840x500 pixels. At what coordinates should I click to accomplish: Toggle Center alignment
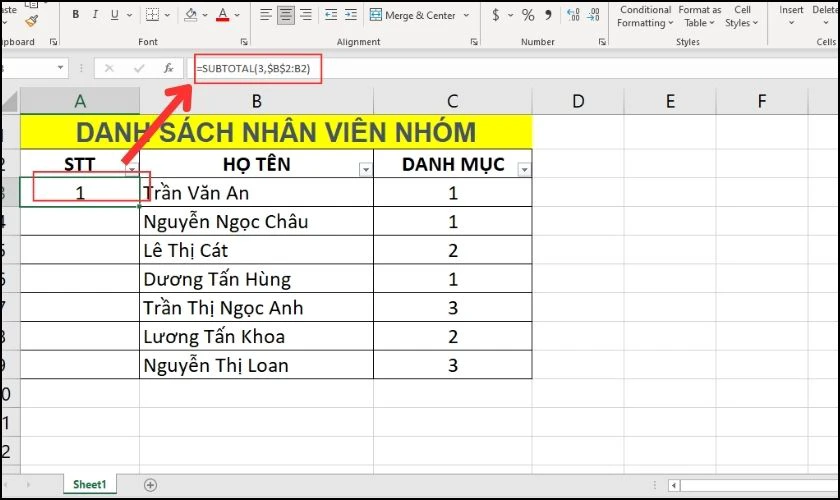286,14
